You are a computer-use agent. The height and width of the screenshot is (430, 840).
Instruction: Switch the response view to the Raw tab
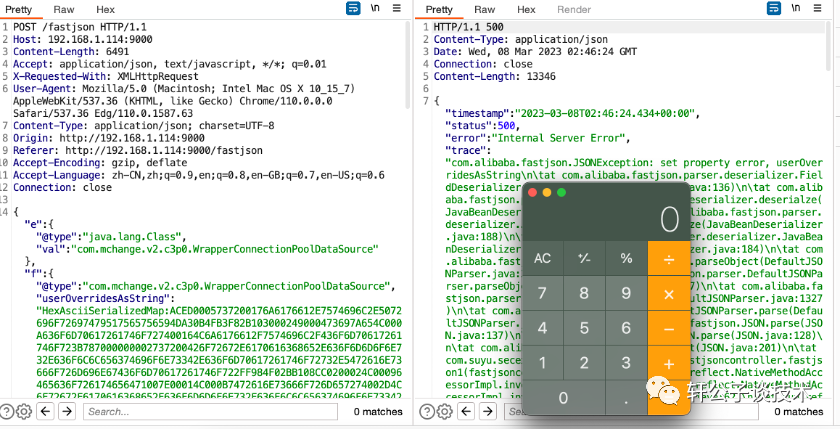(x=484, y=10)
